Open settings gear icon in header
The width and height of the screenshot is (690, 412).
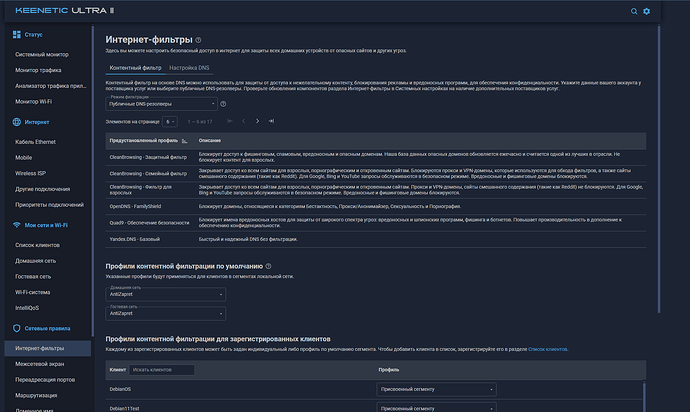click(646, 11)
